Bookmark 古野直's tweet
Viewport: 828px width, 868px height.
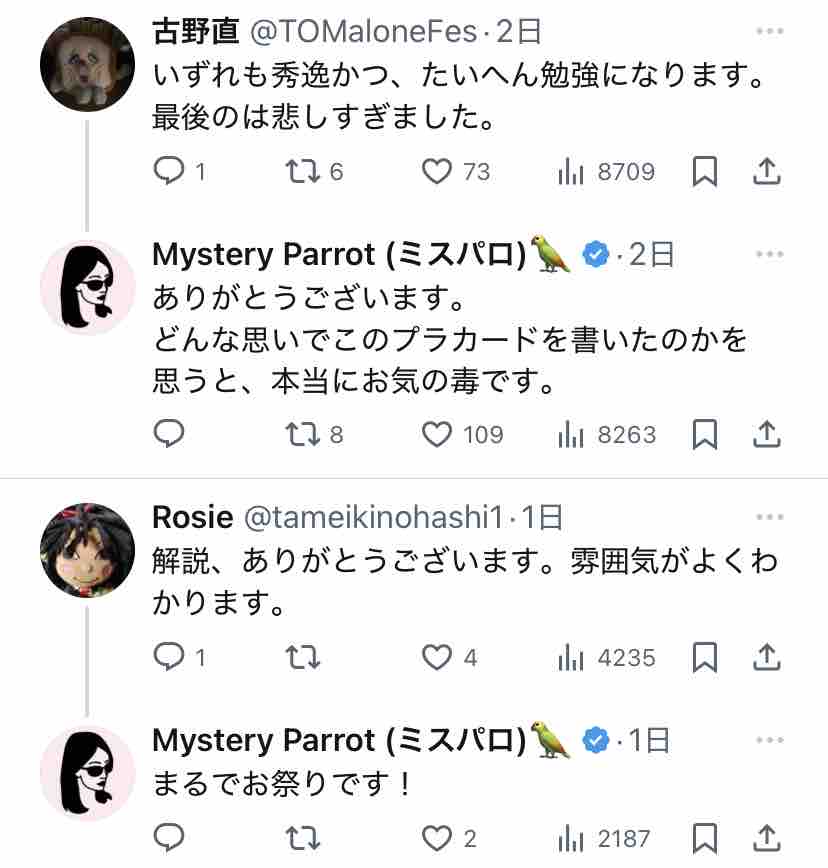tap(705, 172)
